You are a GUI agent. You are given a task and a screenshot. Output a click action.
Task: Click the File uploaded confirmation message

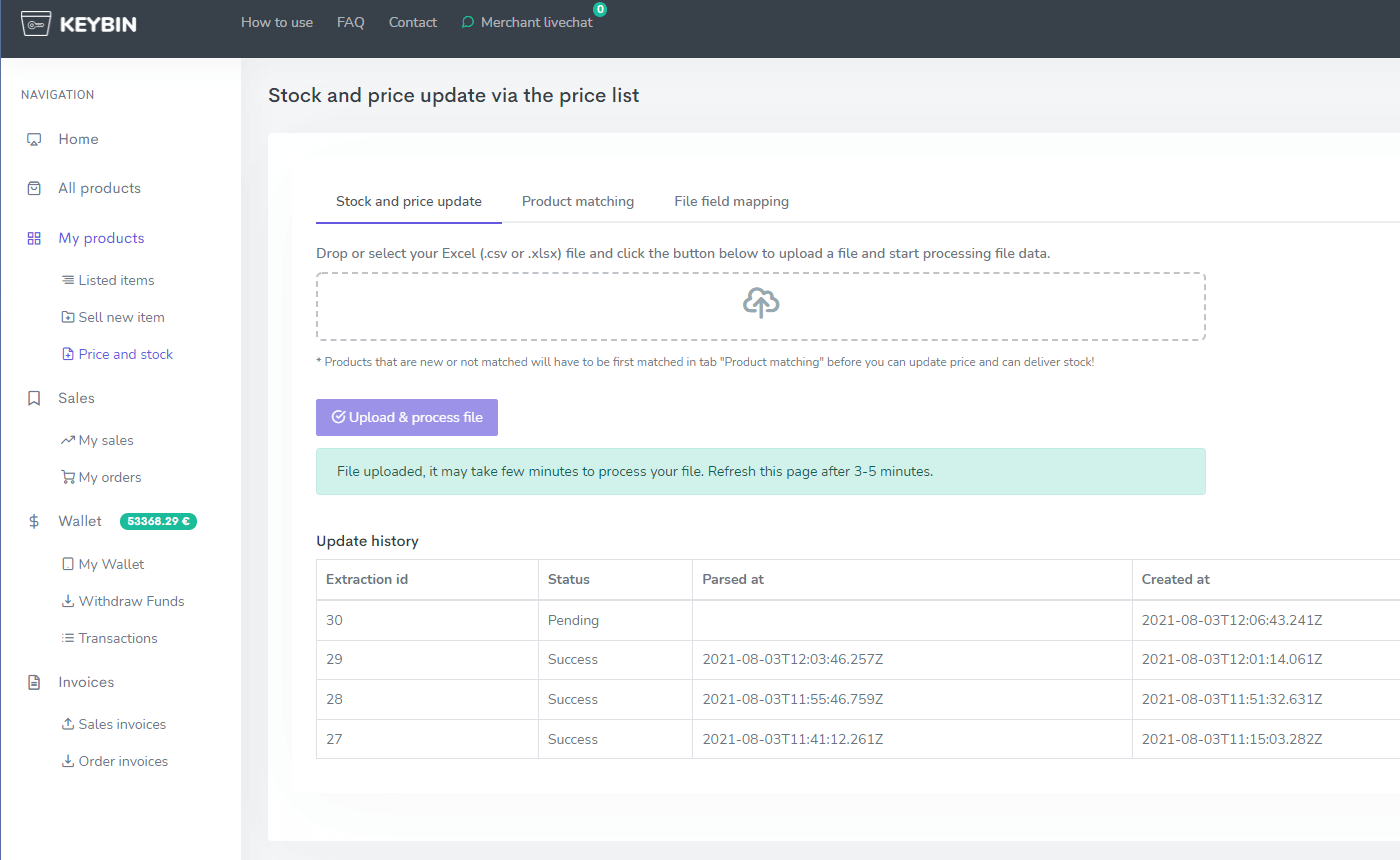[761, 472]
